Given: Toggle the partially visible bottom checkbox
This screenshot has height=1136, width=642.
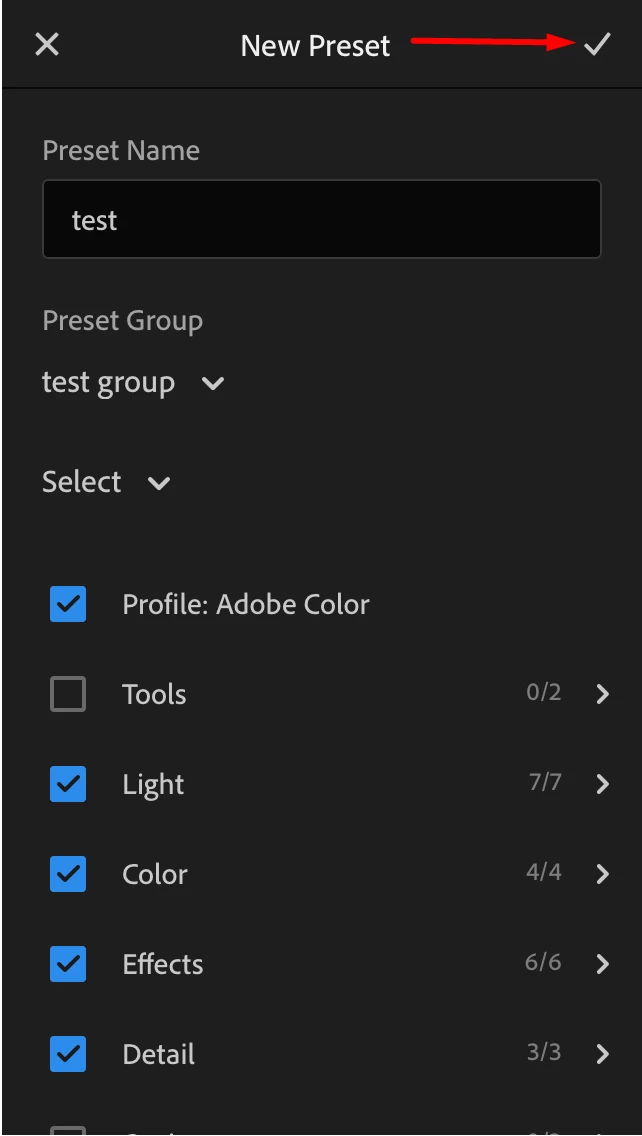Looking at the screenshot, I should pos(68,1130).
